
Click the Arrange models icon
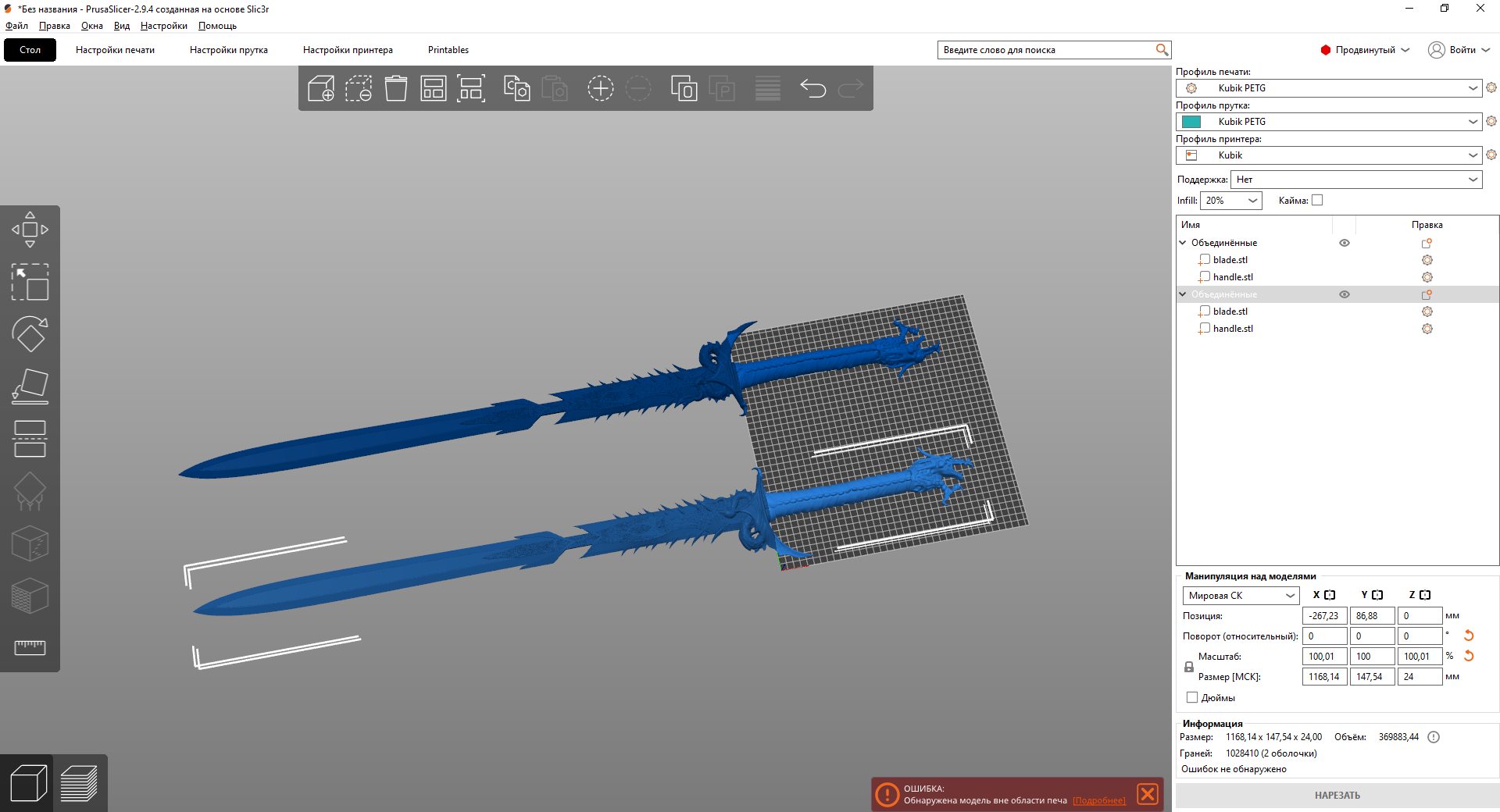pyautogui.click(x=434, y=88)
